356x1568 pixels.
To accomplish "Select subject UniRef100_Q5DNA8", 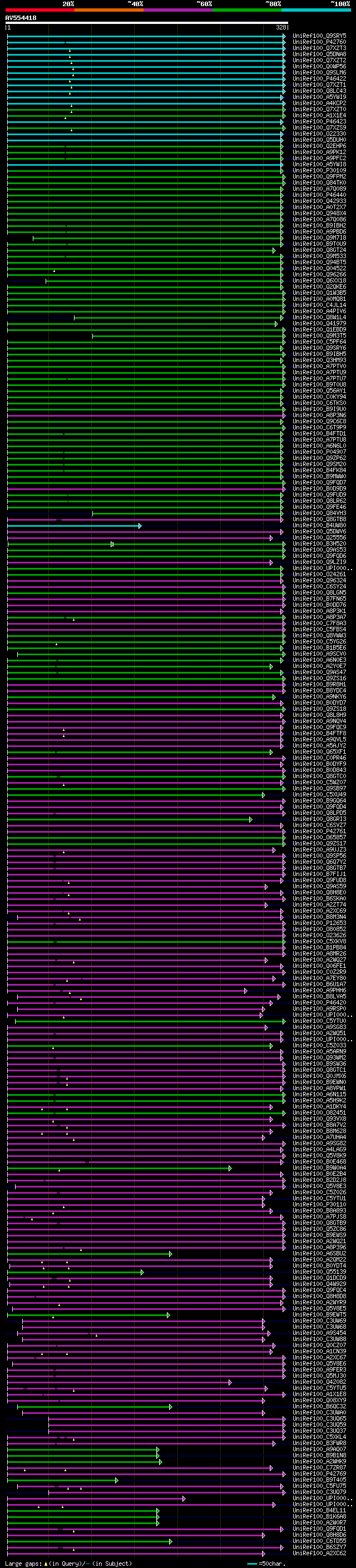I will (x=319, y=54).
